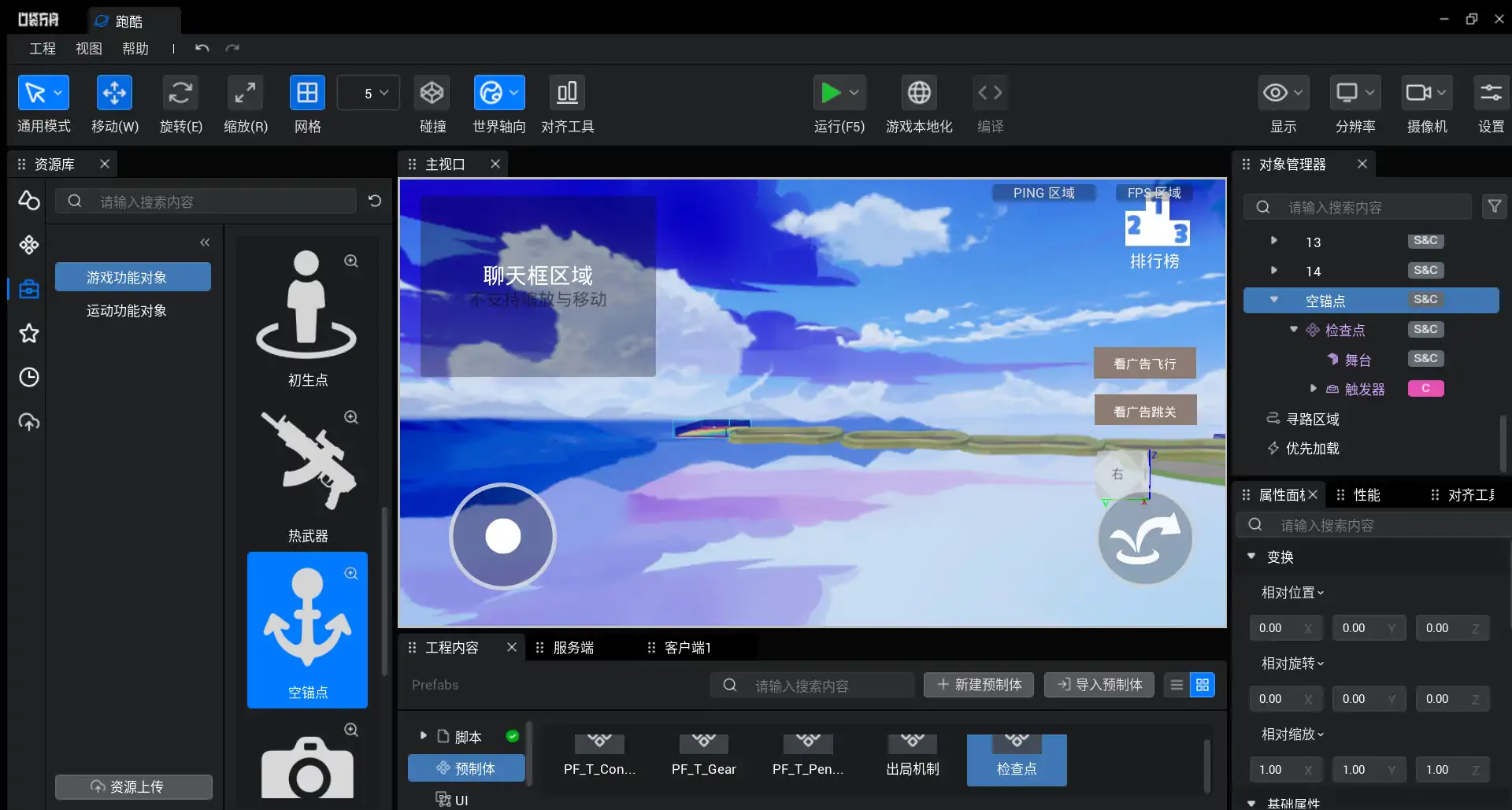Open game localization (游戏本地化) globe icon
The height and width of the screenshot is (810, 1512).
coord(918,94)
